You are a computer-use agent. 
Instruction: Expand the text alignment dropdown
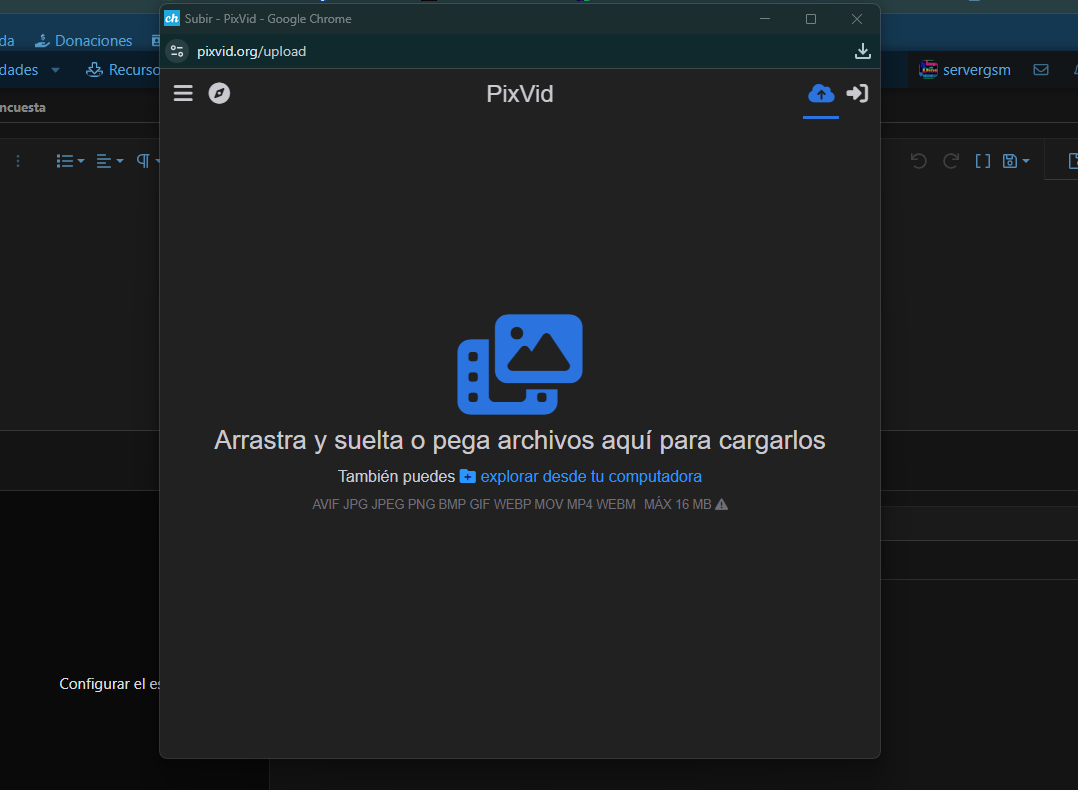tap(109, 161)
